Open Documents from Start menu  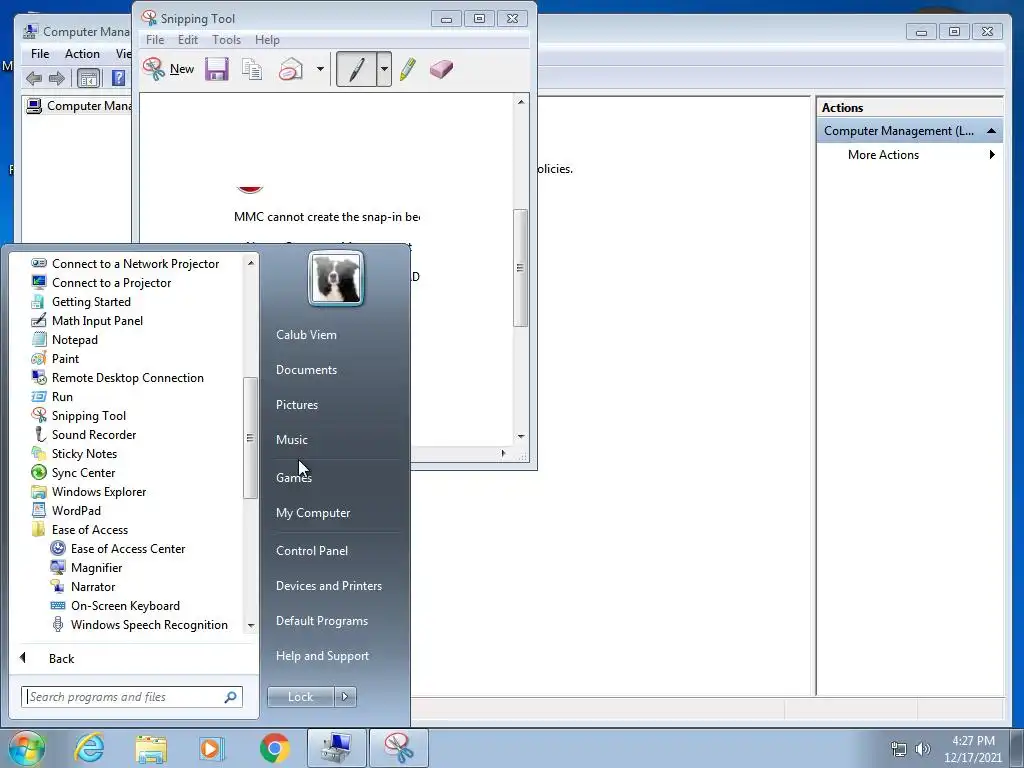tap(306, 370)
